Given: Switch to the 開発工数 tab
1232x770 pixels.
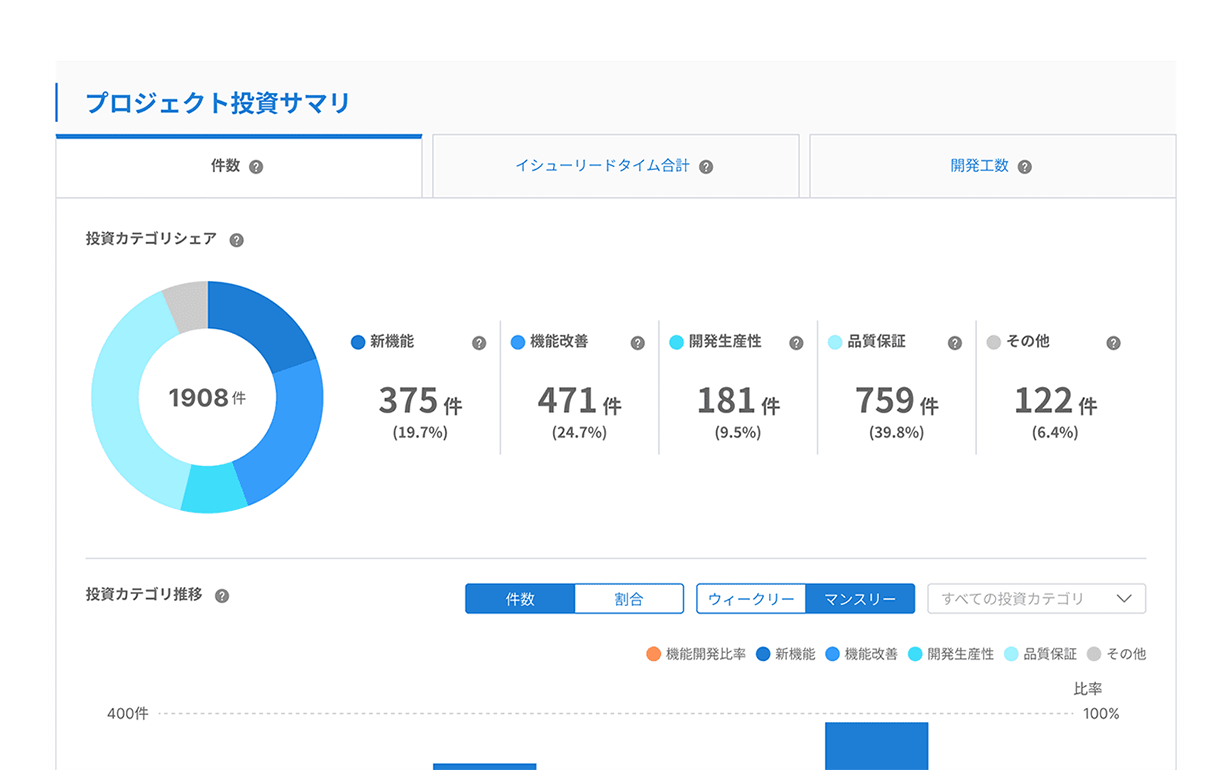Looking at the screenshot, I should click(992, 166).
